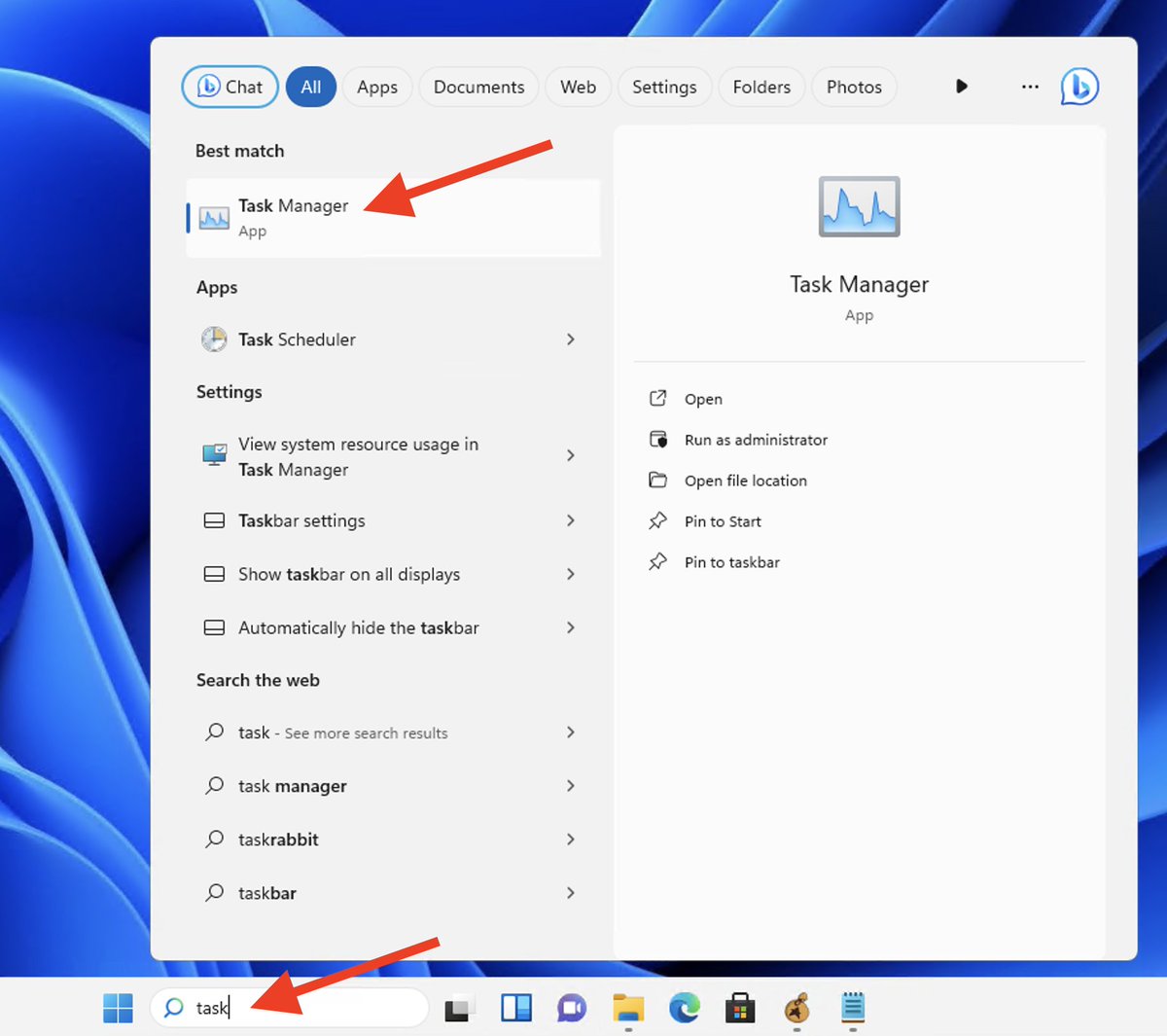Click the taskrabbit web suggestion
Screen dimensions: 1167x1036
click(x=393, y=839)
